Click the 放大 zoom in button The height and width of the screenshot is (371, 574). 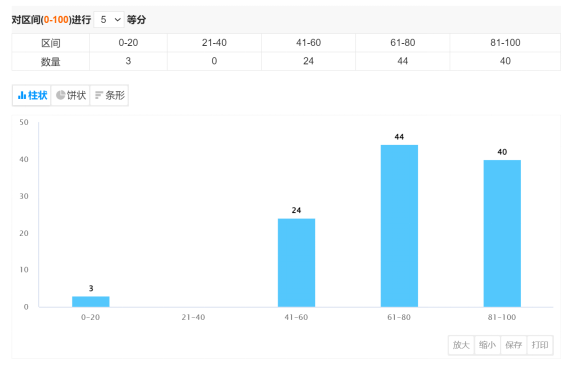(461, 345)
